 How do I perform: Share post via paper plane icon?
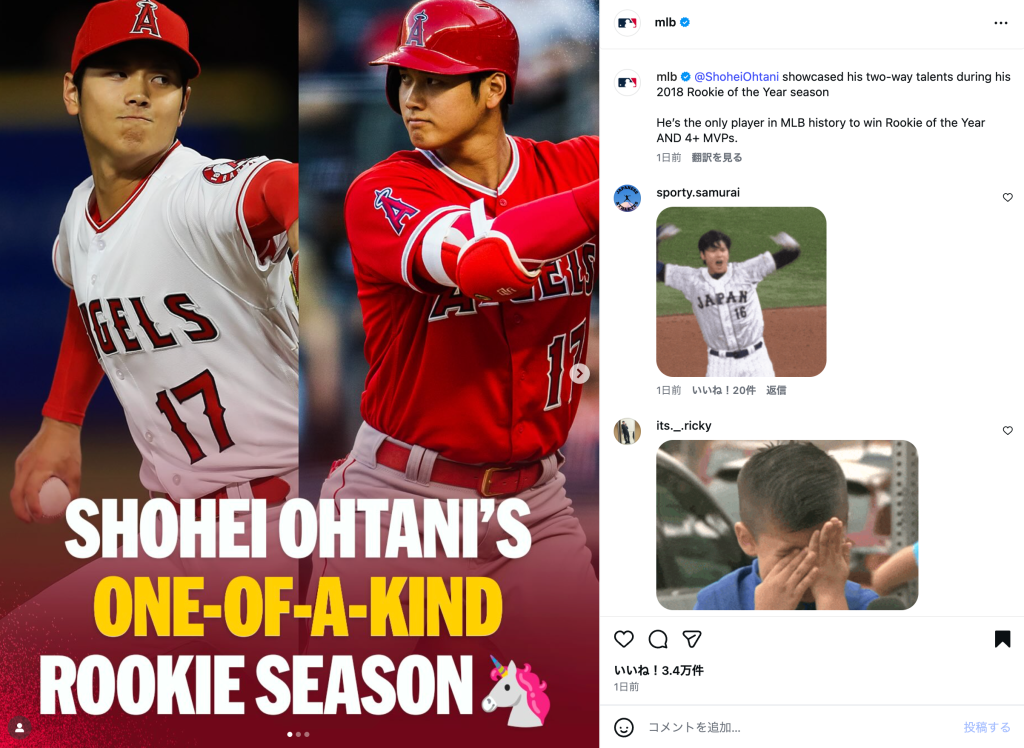[x=692, y=639]
